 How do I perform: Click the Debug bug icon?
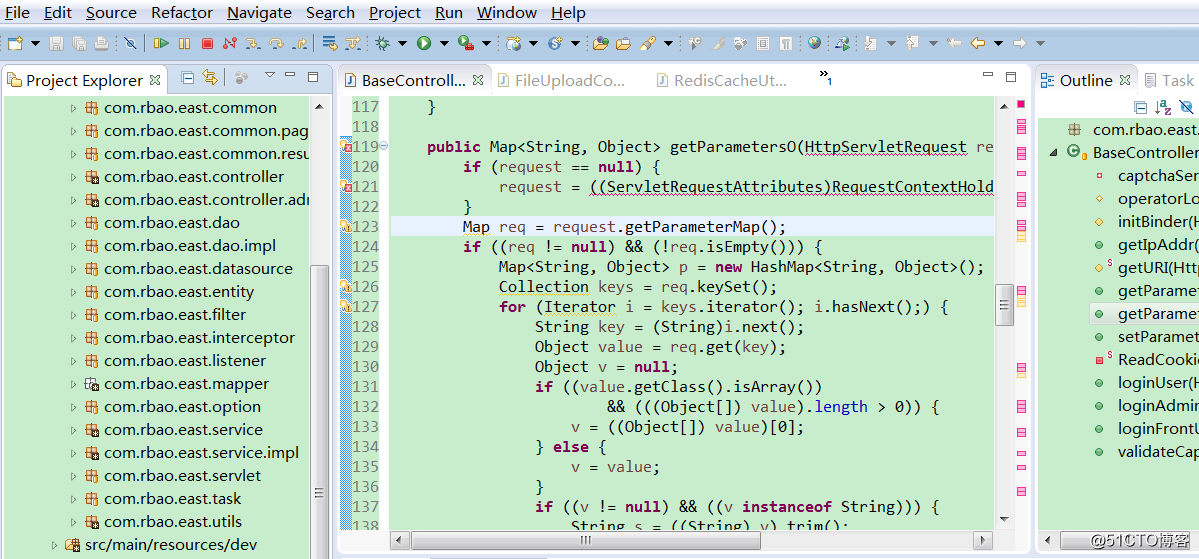pos(382,44)
